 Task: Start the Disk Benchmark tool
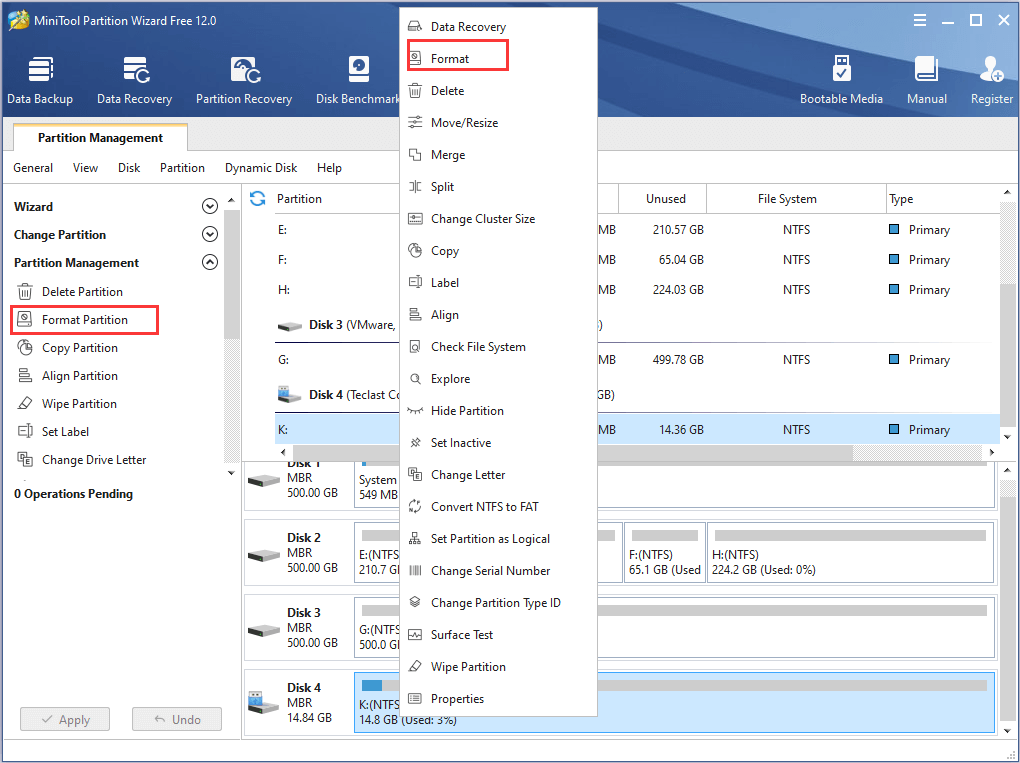[x=358, y=81]
